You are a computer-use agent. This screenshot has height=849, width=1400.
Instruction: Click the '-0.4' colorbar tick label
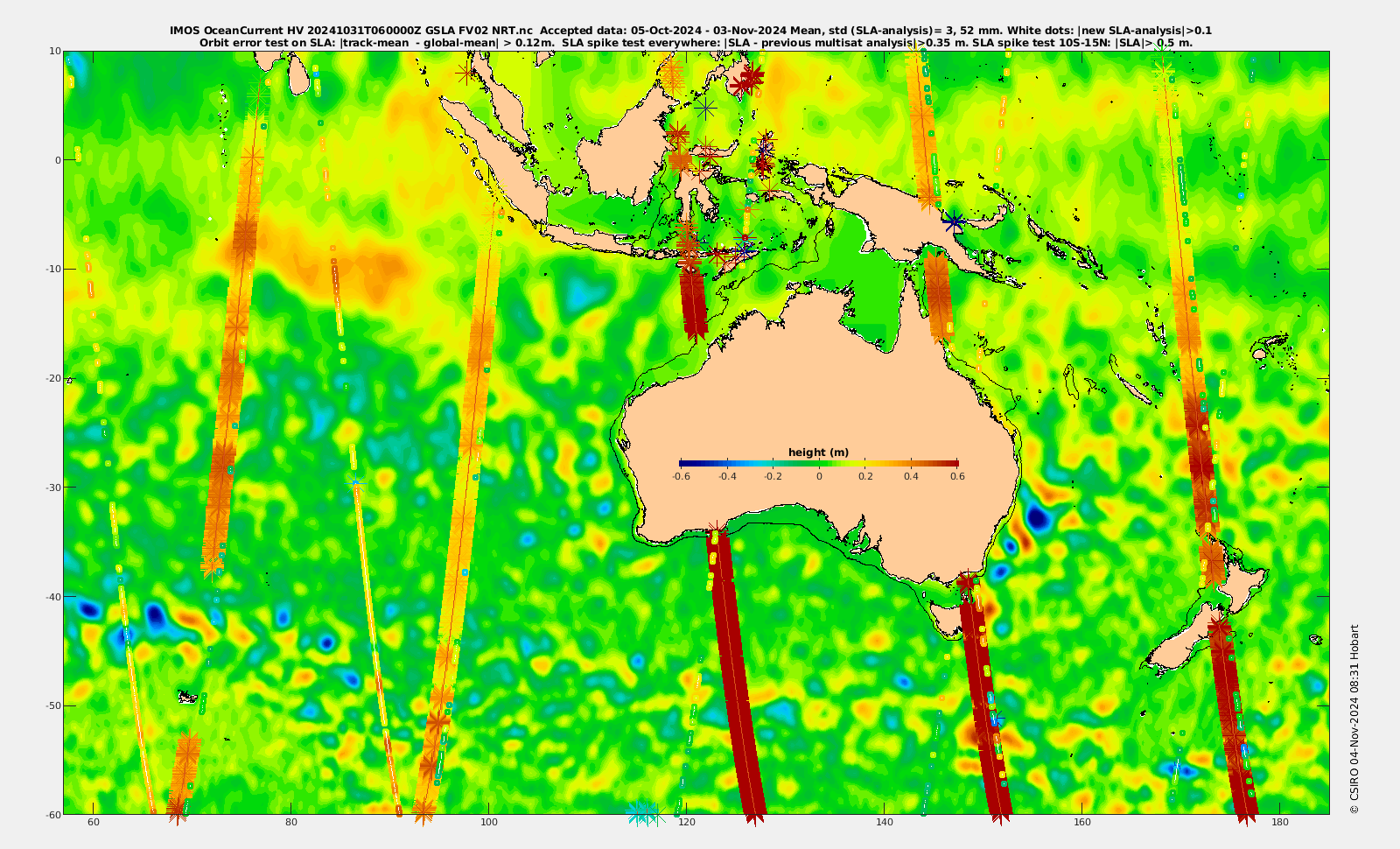click(726, 477)
